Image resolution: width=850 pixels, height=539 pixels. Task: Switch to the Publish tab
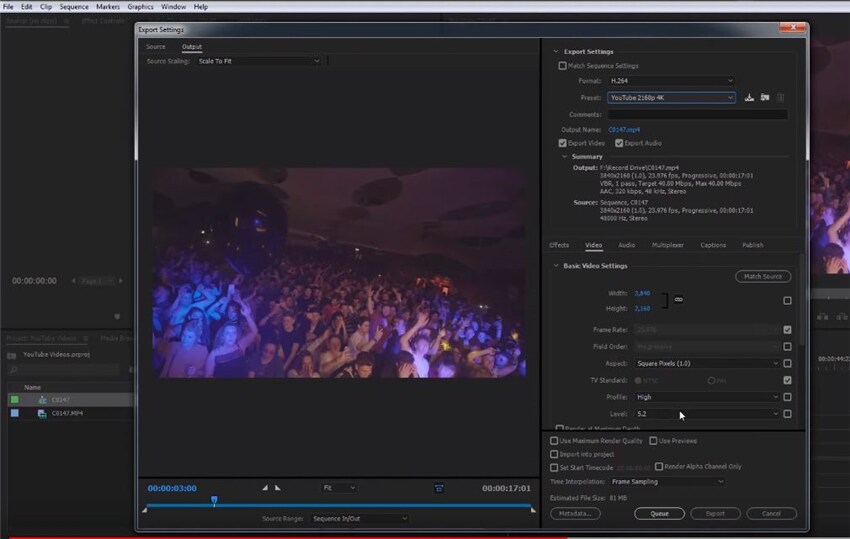click(753, 245)
